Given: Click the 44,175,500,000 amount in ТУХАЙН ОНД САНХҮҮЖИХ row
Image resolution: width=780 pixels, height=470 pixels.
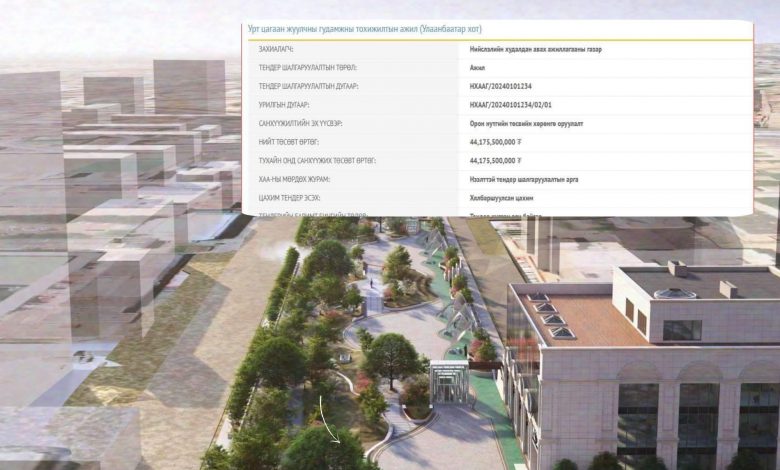Looking at the screenshot, I should 495,161.
